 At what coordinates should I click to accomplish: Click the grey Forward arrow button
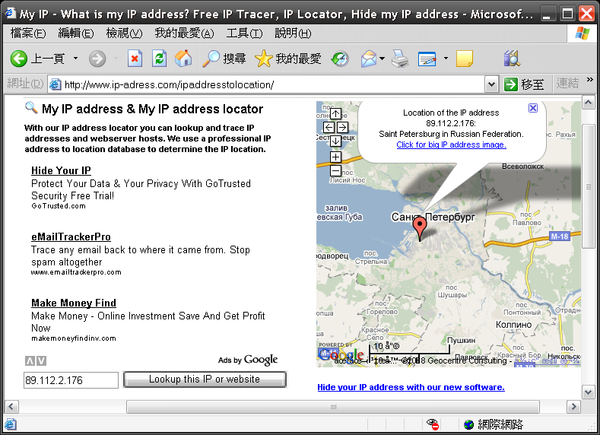click(97, 59)
